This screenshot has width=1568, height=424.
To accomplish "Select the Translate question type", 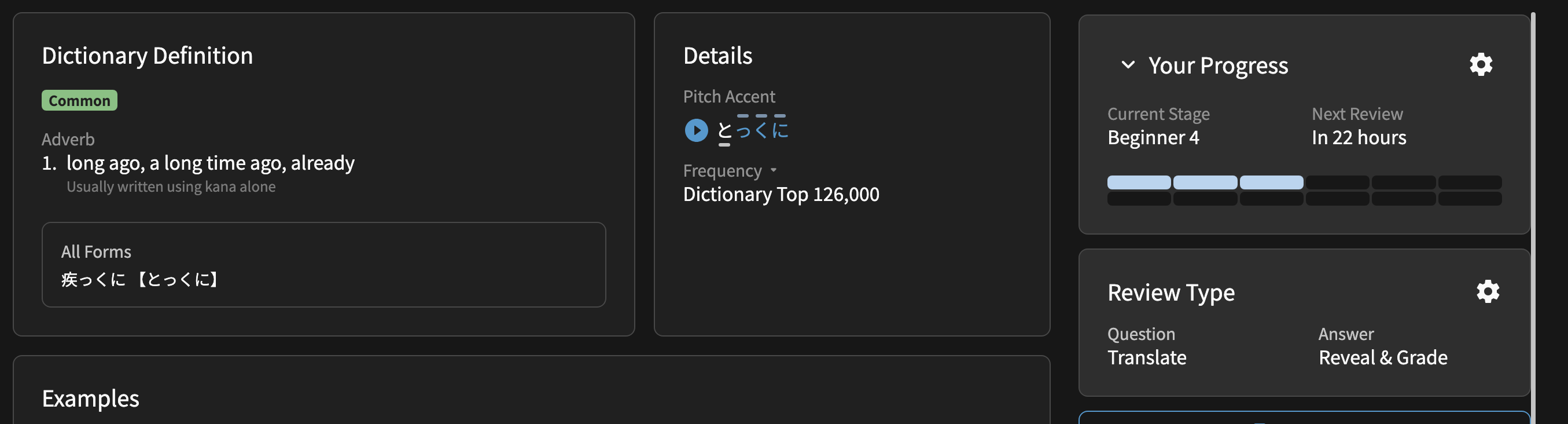I will click(1147, 357).
